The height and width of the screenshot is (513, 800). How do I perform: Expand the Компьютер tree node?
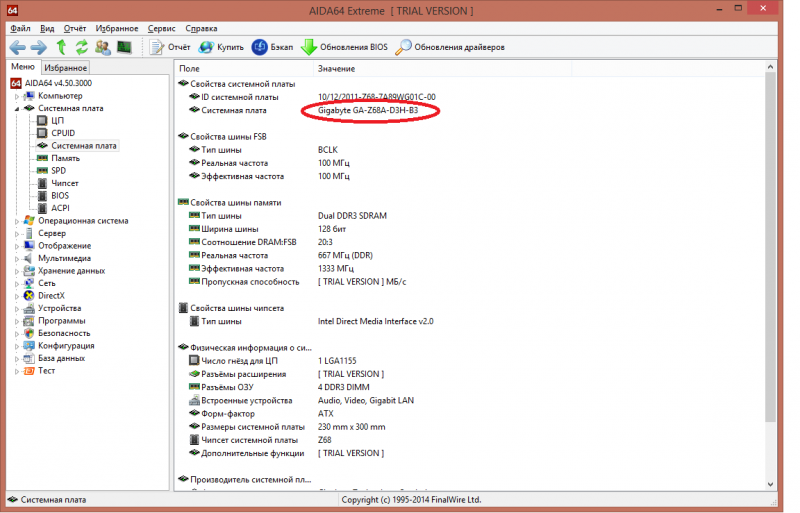[17, 96]
